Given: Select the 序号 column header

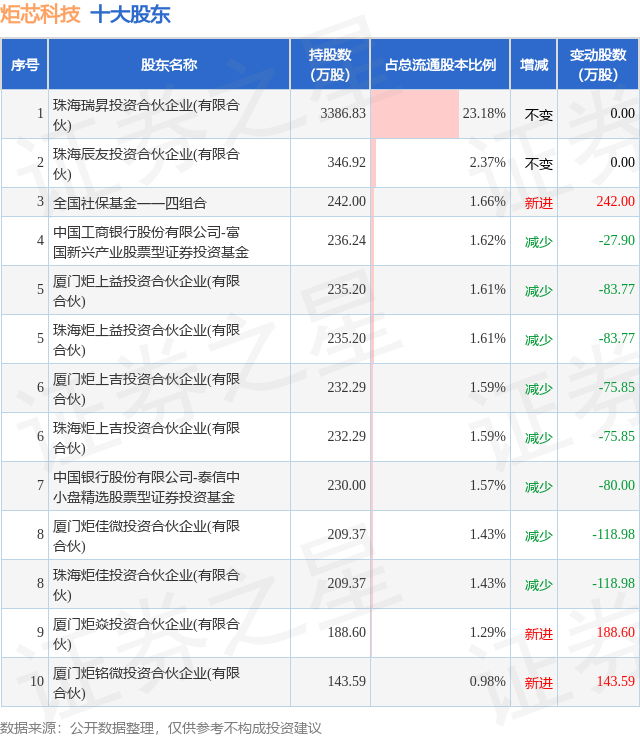Looking at the screenshot, I should [x=24, y=64].
